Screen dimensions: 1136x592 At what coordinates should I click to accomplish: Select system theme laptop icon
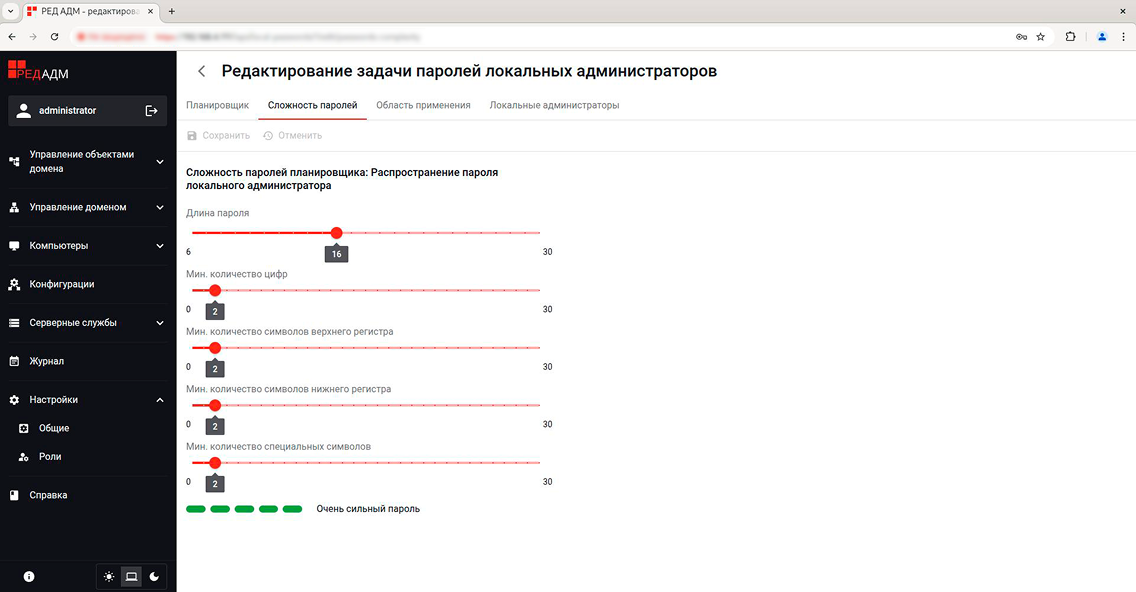pos(131,577)
